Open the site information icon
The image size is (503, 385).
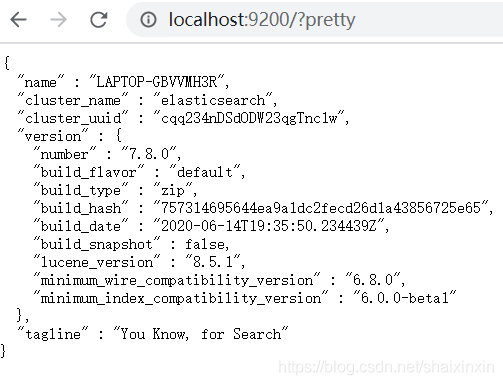(x=148, y=20)
